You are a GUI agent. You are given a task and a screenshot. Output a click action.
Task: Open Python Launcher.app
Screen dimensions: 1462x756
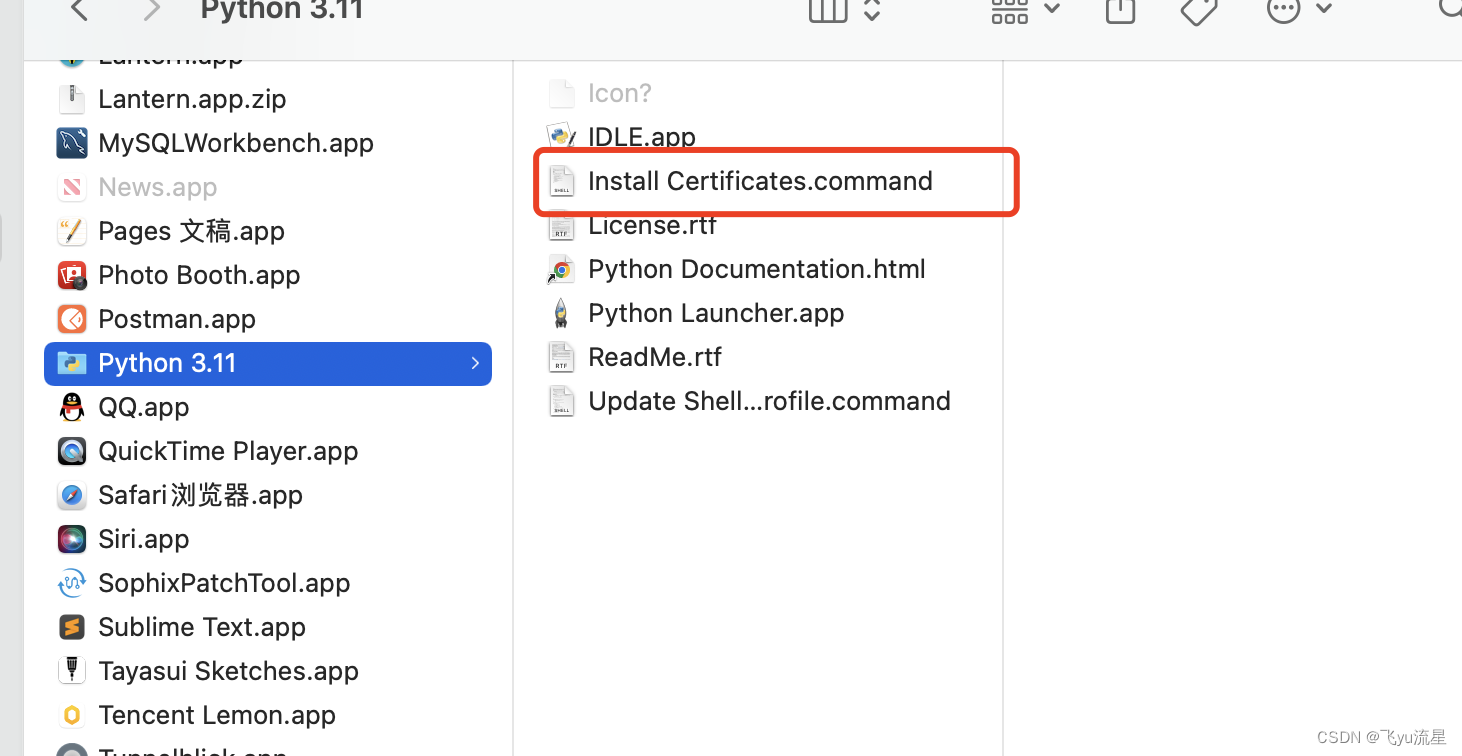[x=716, y=313]
